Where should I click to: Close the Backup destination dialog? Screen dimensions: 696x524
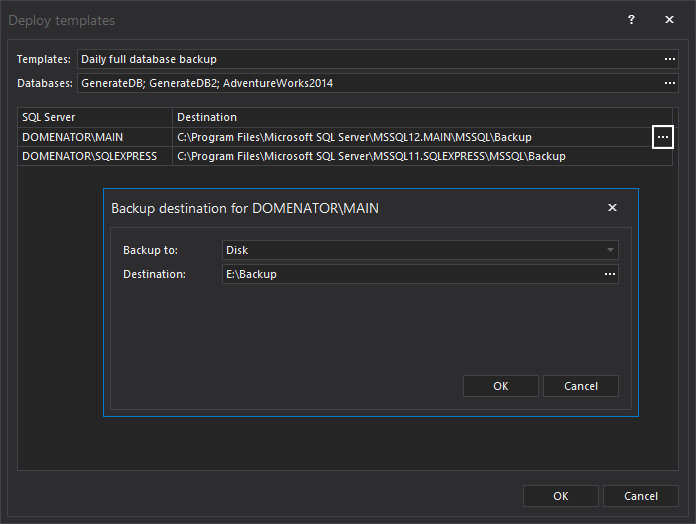[x=612, y=208]
